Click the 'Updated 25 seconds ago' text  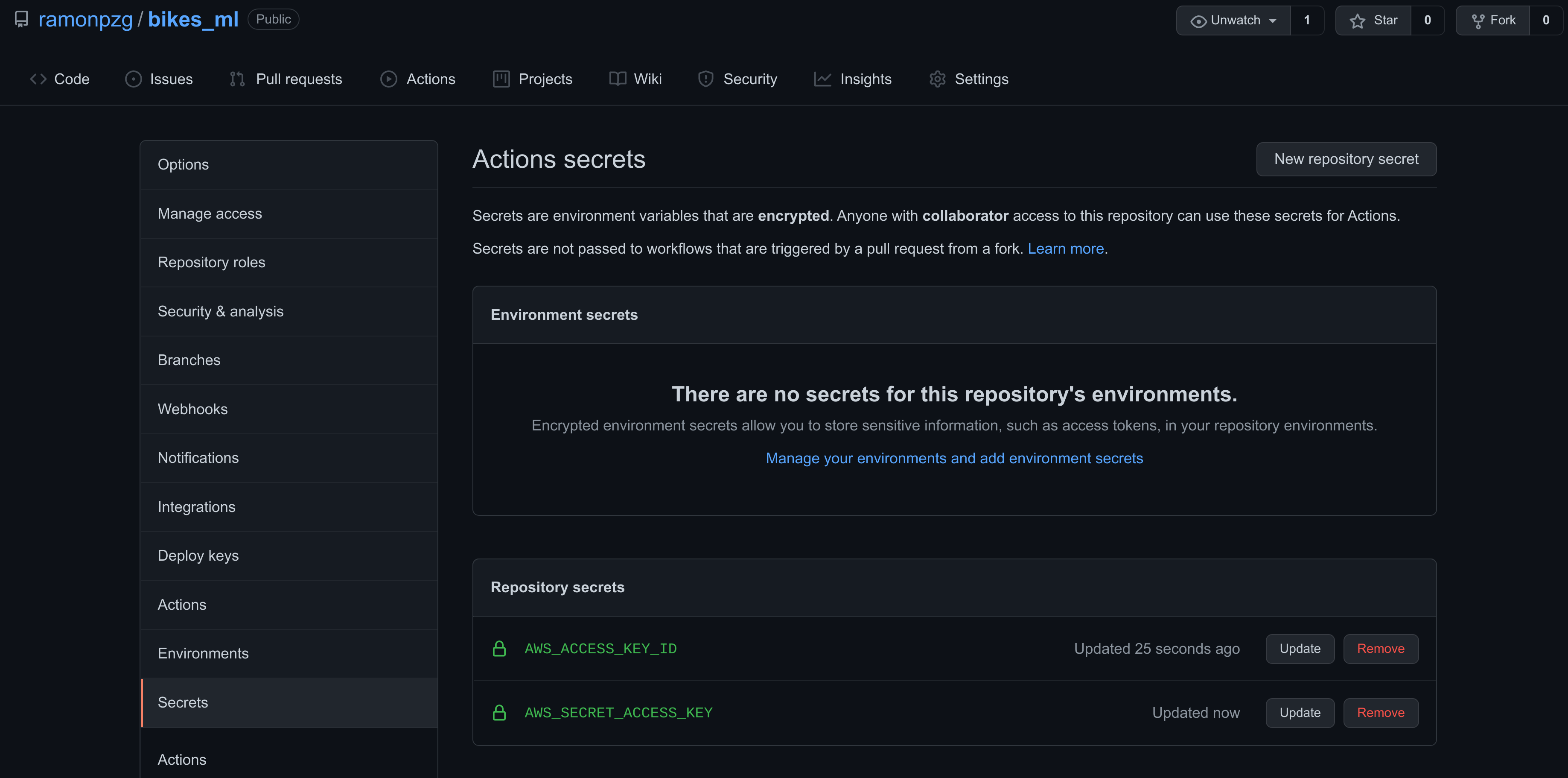tap(1157, 649)
